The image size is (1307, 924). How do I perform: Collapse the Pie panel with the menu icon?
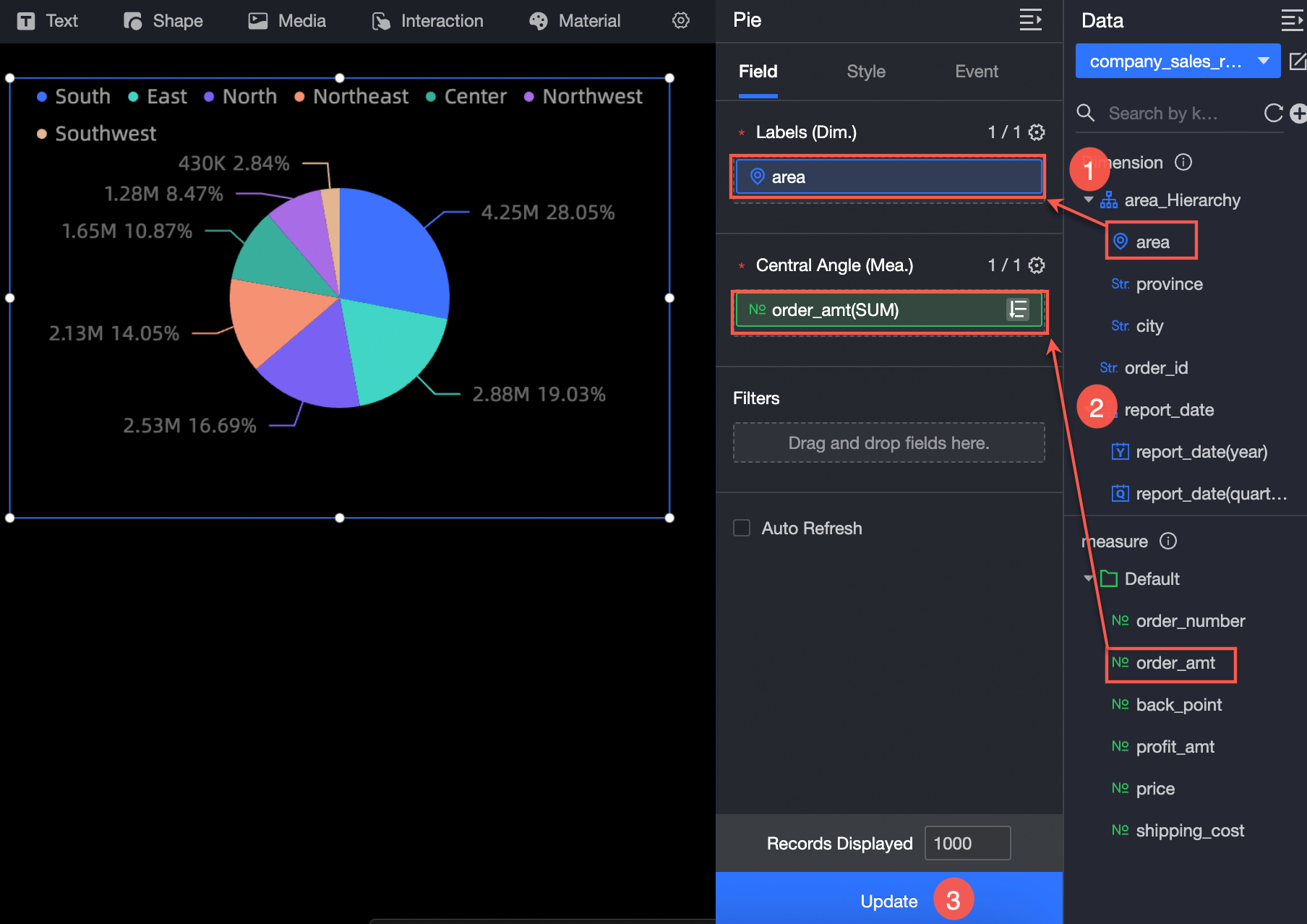pyautogui.click(x=1030, y=20)
